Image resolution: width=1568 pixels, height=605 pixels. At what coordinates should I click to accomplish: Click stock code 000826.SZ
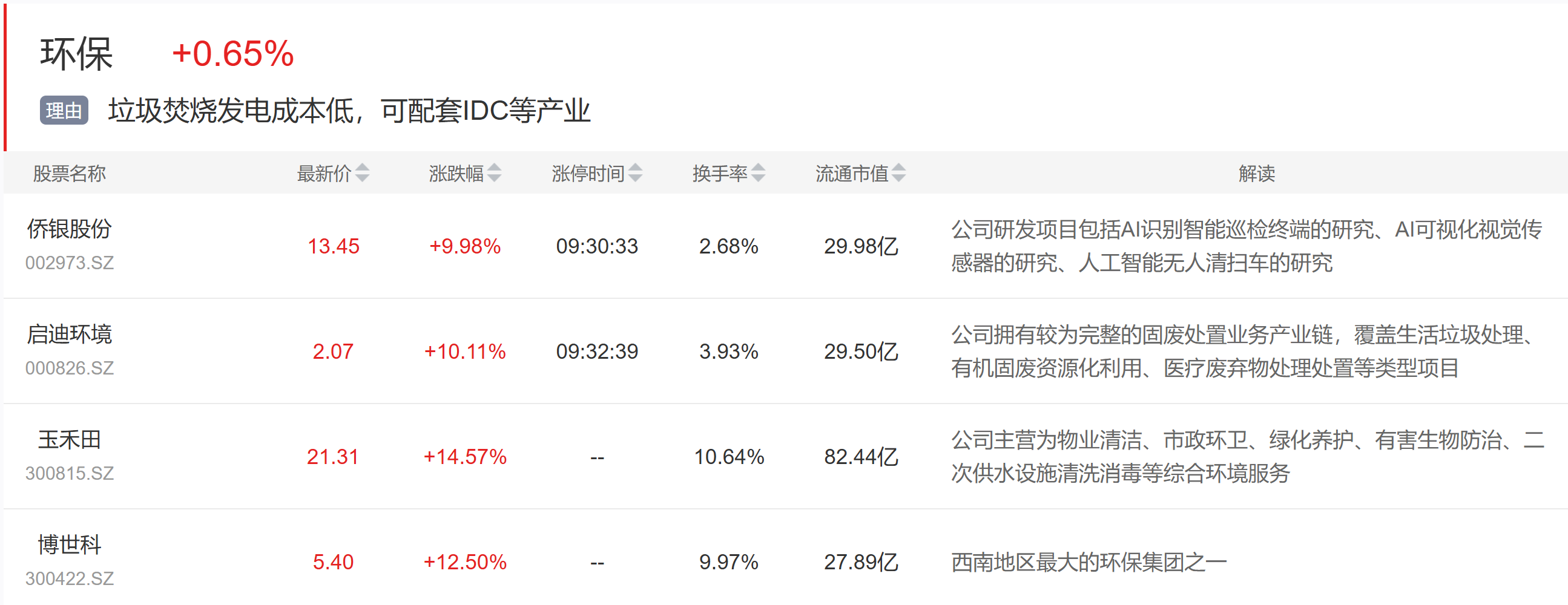click(x=70, y=368)
